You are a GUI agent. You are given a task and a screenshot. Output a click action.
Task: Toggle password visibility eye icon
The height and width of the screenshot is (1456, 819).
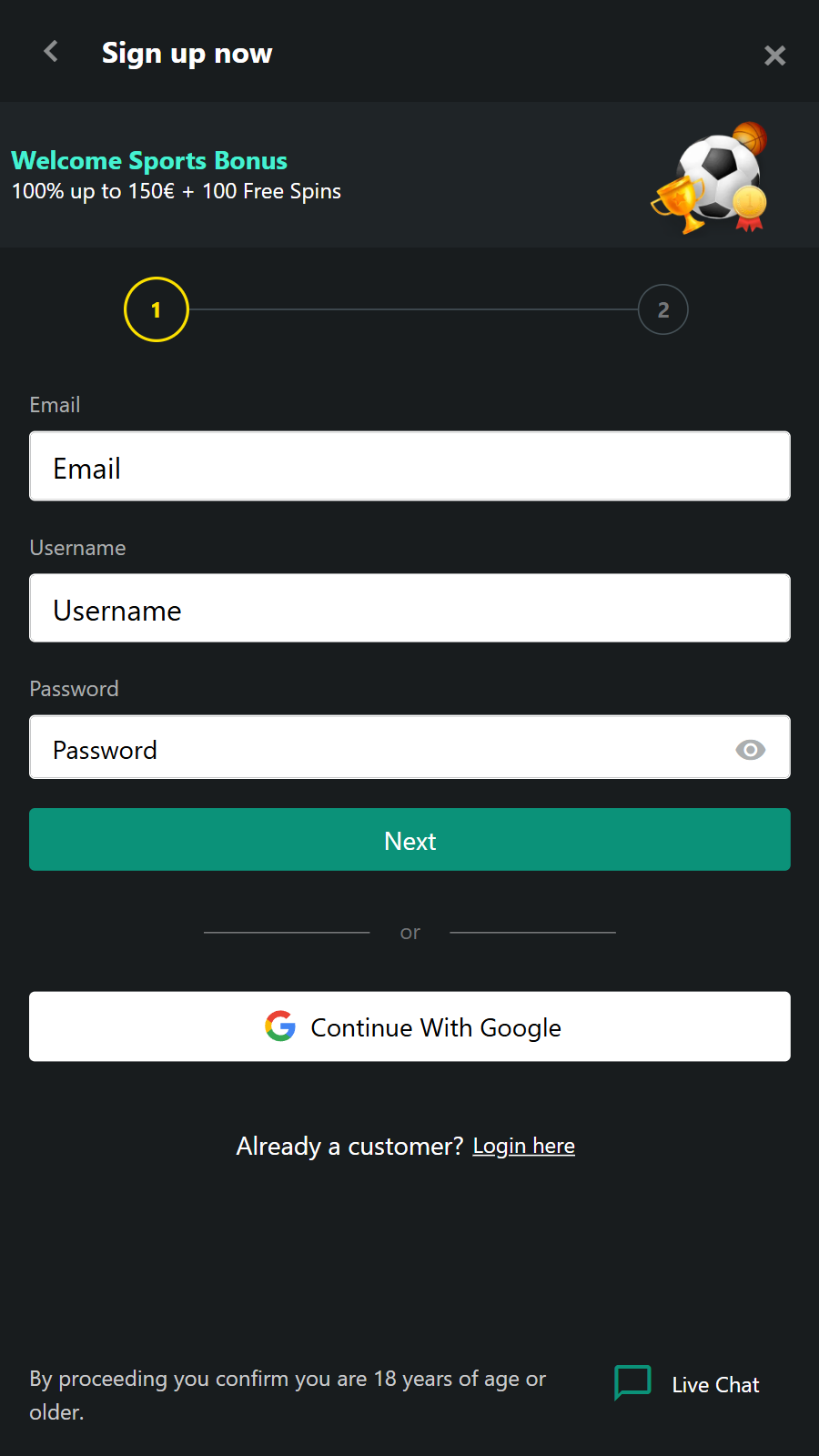point(750,750)
